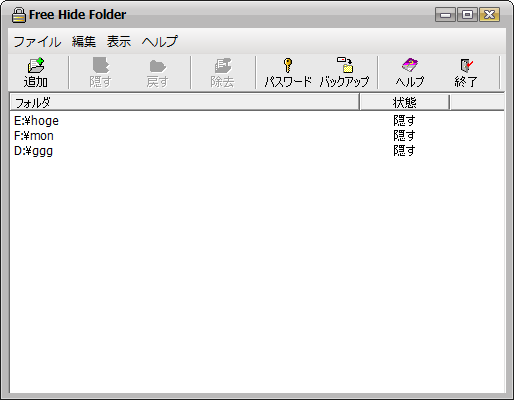Click the 戻す unhide toolbar icon
Image resolution: width=514 pixels, height=400 pixels.
point(158,66)
